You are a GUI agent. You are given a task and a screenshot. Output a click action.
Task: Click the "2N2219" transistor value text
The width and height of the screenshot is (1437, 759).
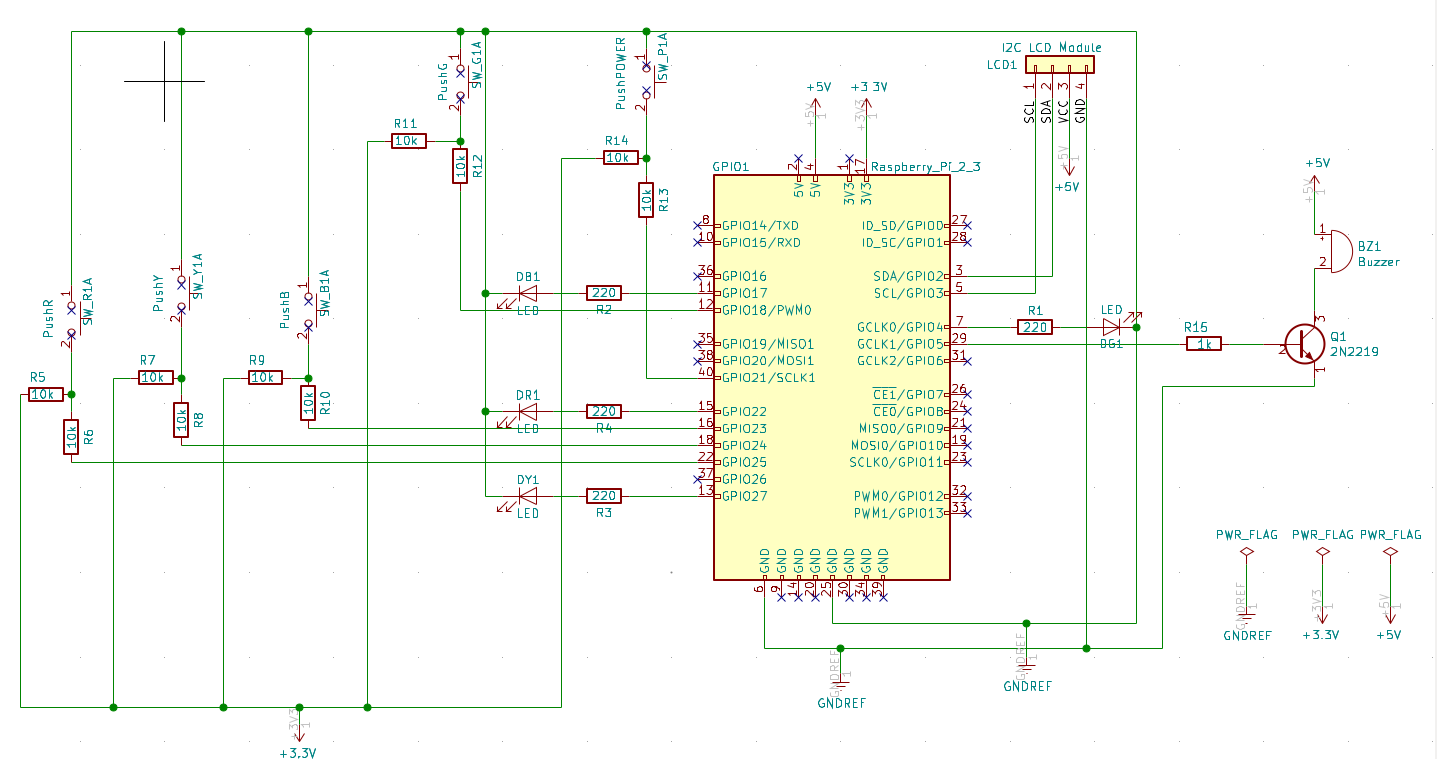[x=1353, y=353]
